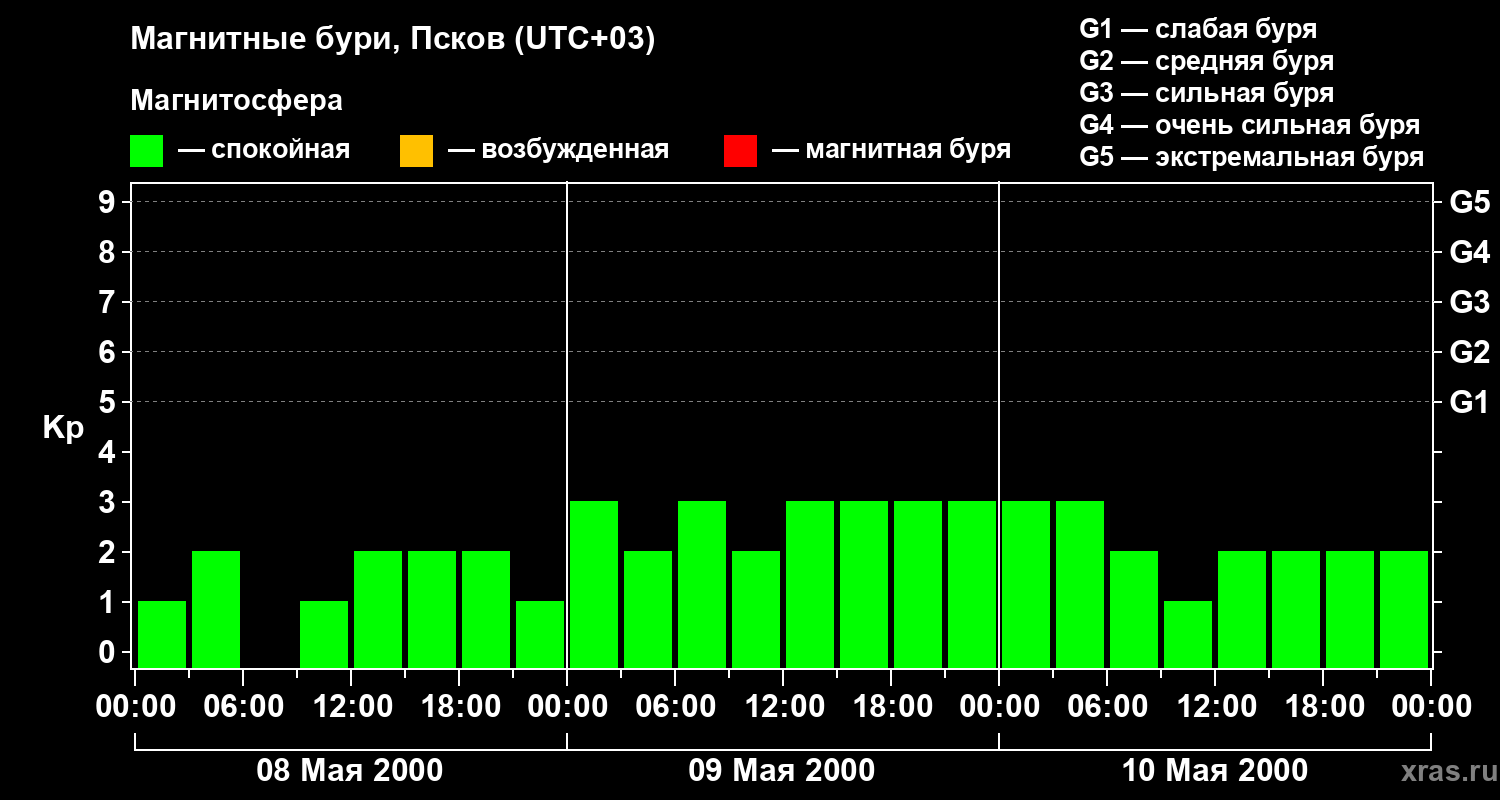This screenshot has height=800, width=1500.
Task: Select the line 'G5 — экстремальная буря'
Action: tap(1251, 157)
